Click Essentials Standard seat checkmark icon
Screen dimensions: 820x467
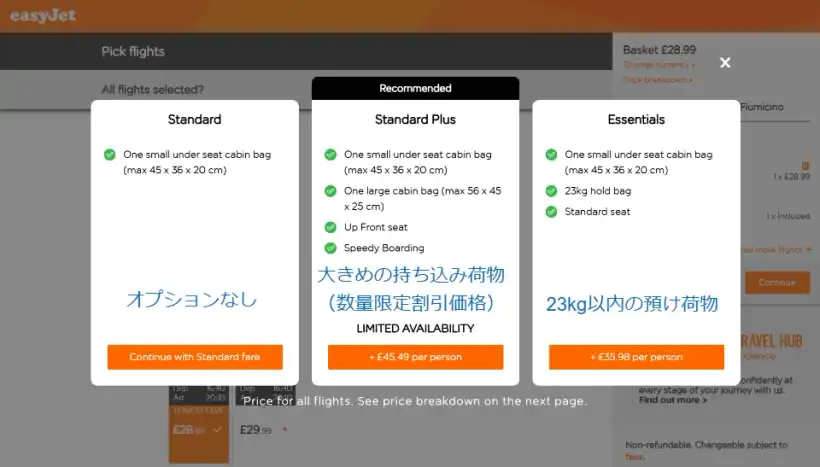(x=551, y=212)
